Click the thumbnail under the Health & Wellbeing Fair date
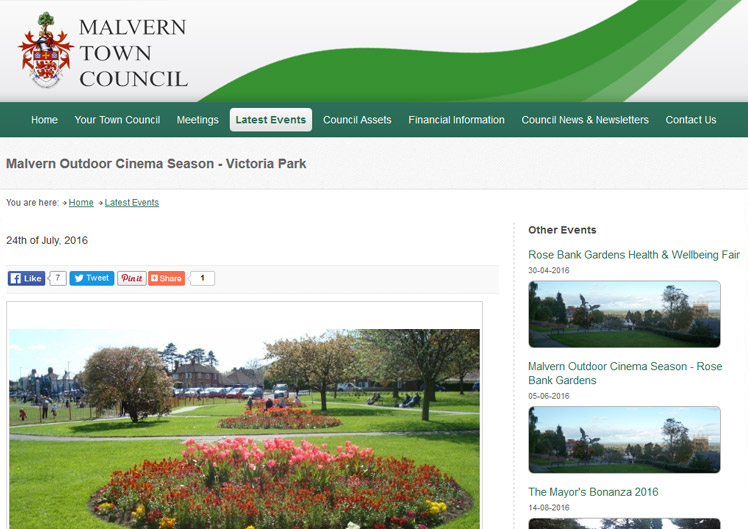The width and height of the screenshot is (748, 529). [624, 314]
